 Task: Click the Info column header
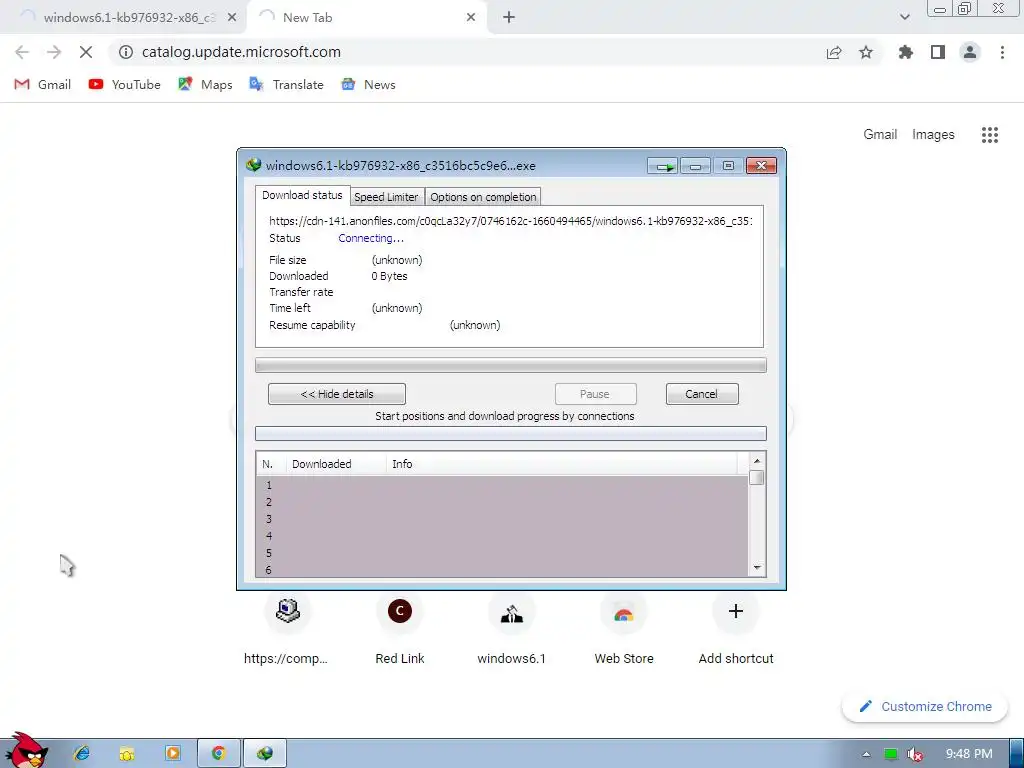pos(562,464)
